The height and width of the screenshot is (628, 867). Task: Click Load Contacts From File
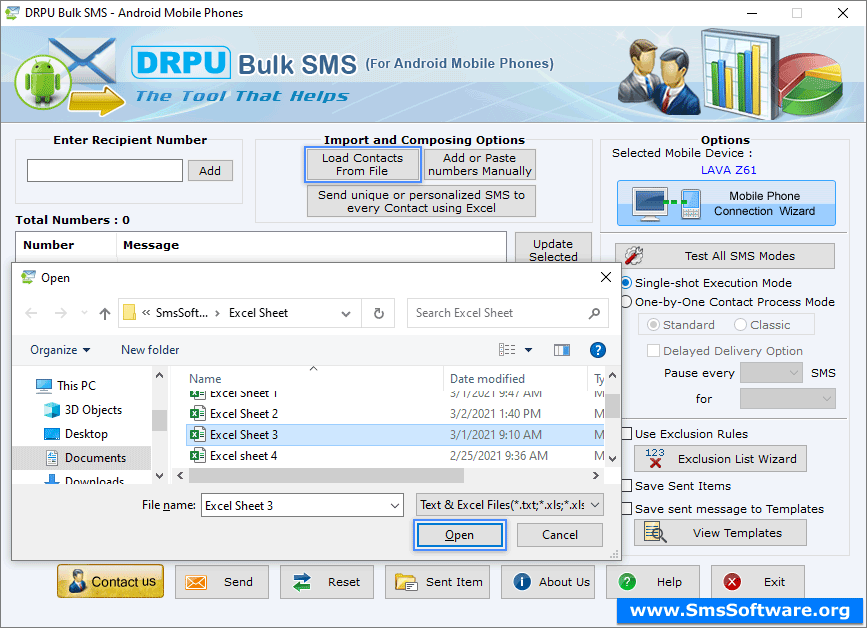pyautogui.click(x=363, y=164)
